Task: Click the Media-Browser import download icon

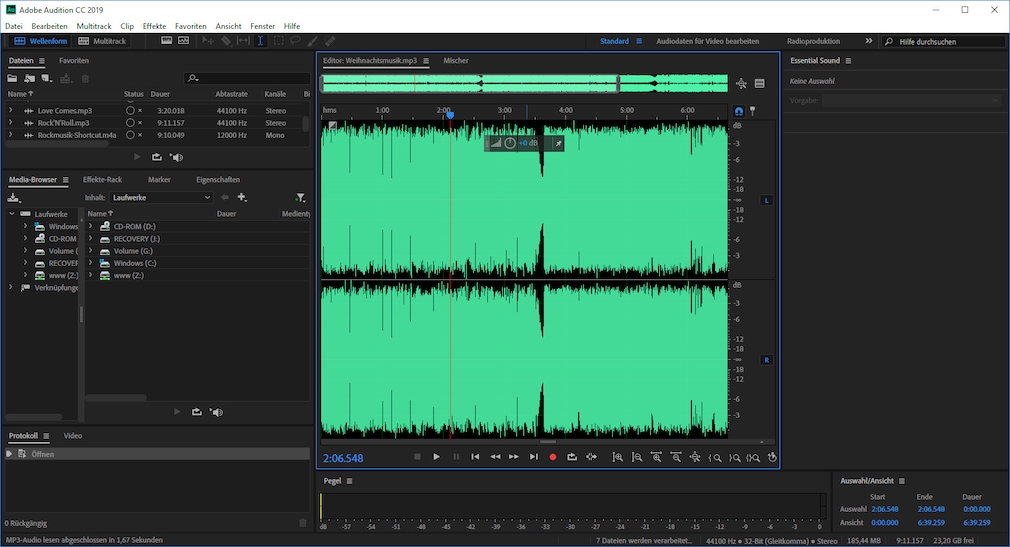Action: click(14, 198)
